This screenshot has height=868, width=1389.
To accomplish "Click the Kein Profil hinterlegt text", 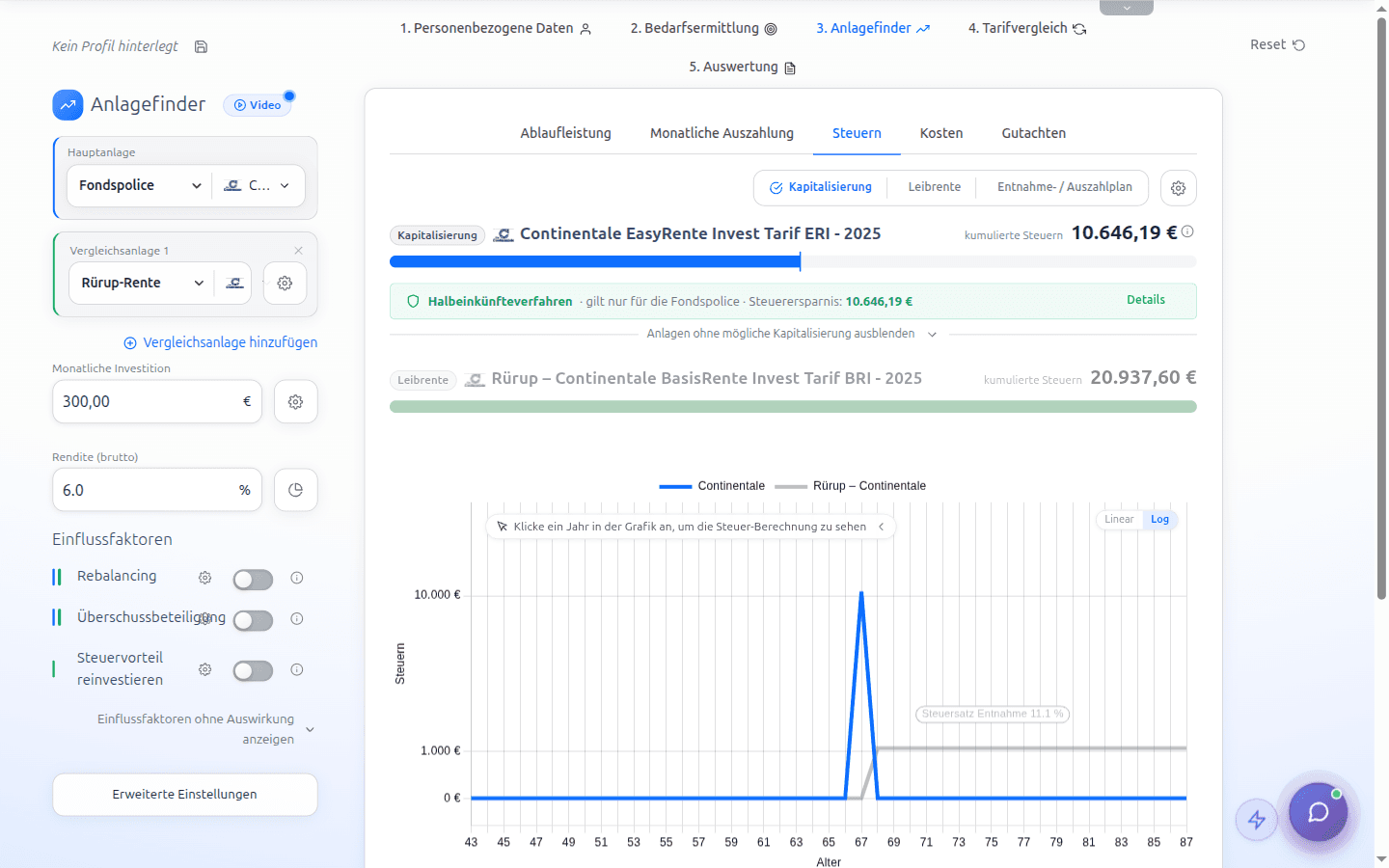I will point(115,46).
